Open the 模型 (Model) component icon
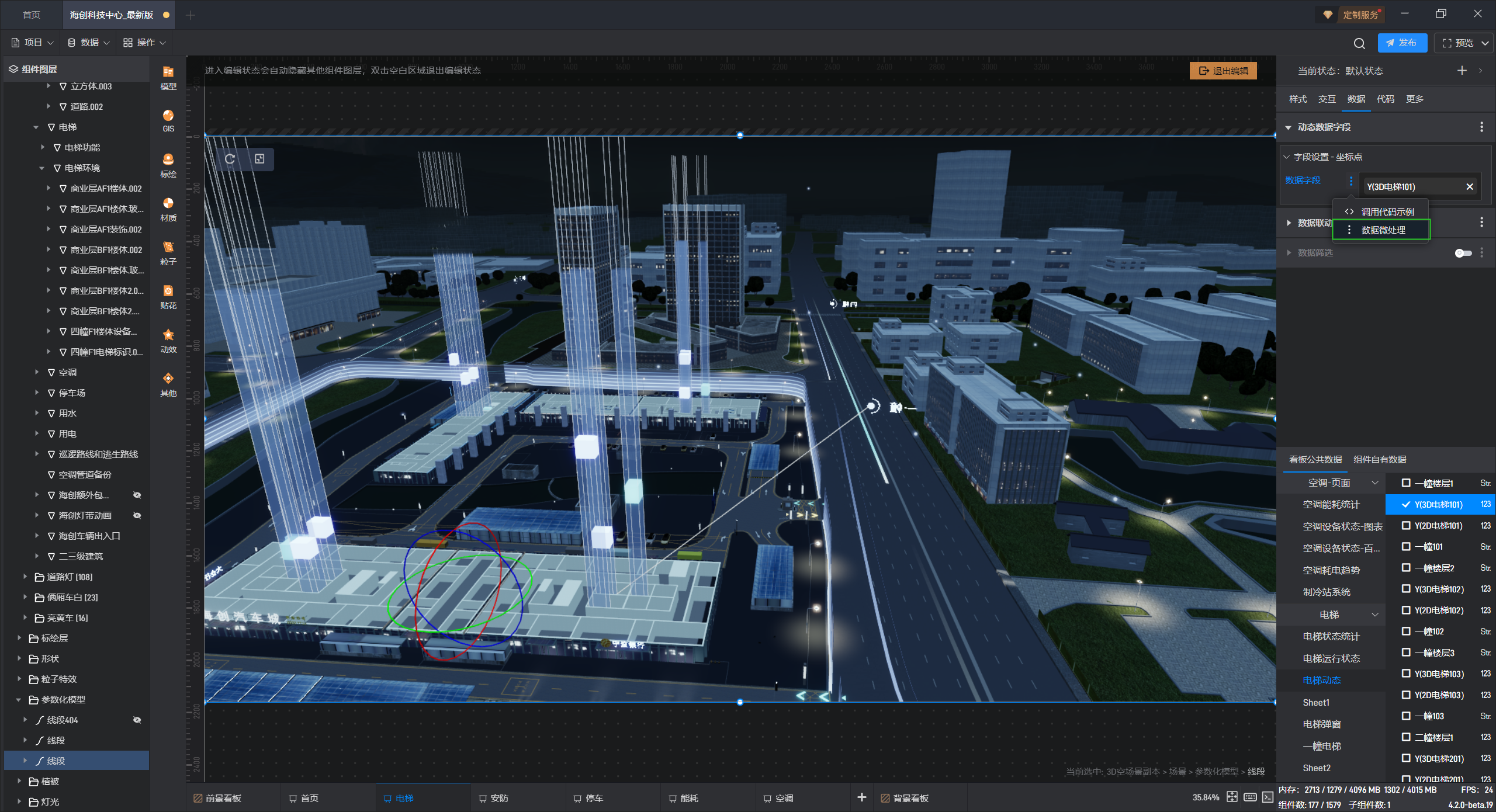The height and width of the screenshot is (812, 1496). point(168,77)
